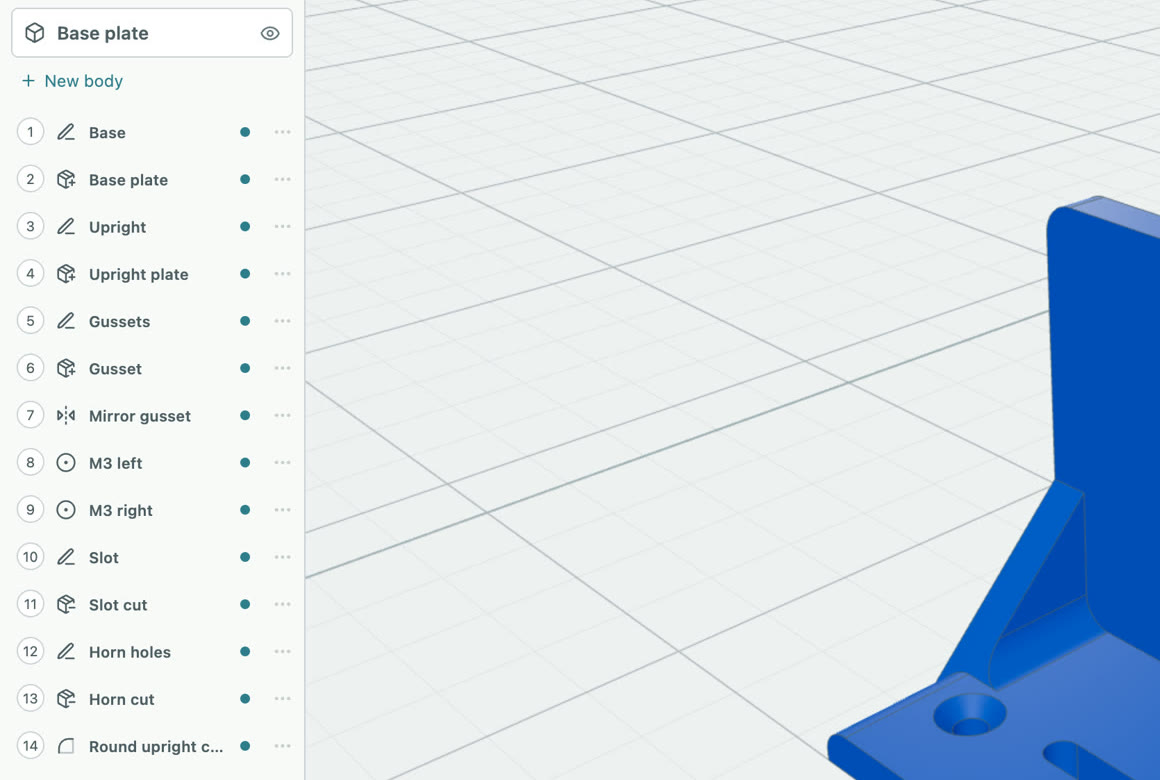This screenshot has width=1160, height=780.
Task: Click the Slot sketch pencil icon
Action: (66, 557)
